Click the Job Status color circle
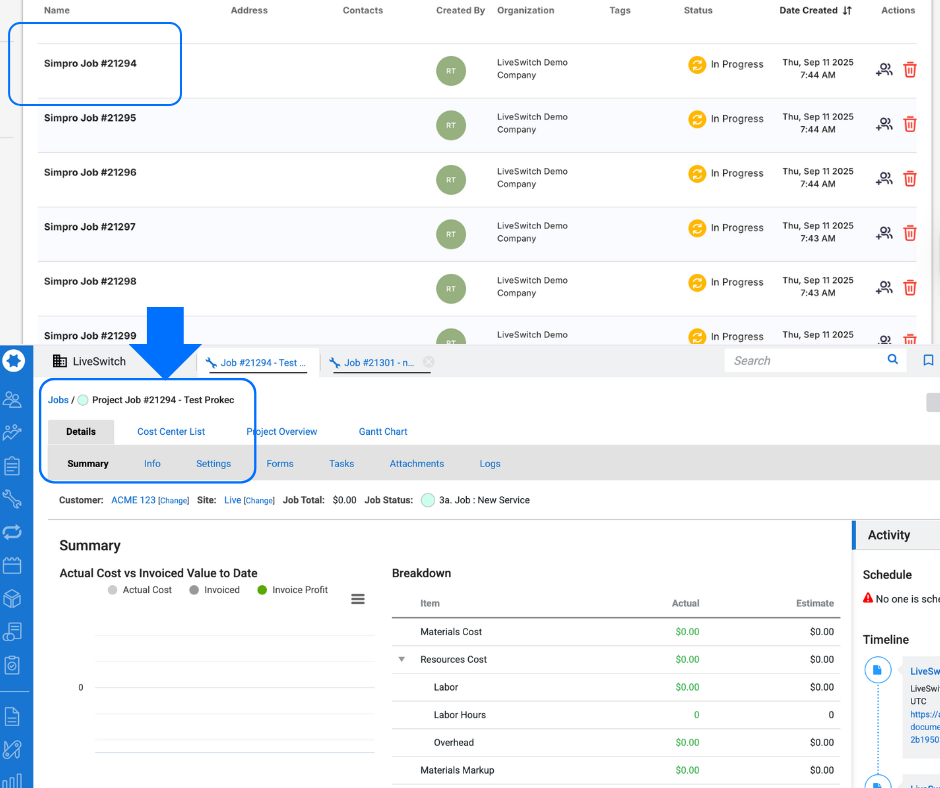The width and height of the screenshot is (940, 788). [427, 500]
